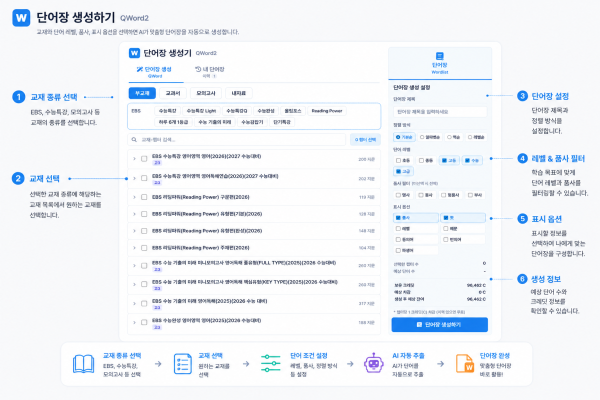Expand the row with 202 지문
Viewport: 600px width, 400px height.
tap(134, 178)
